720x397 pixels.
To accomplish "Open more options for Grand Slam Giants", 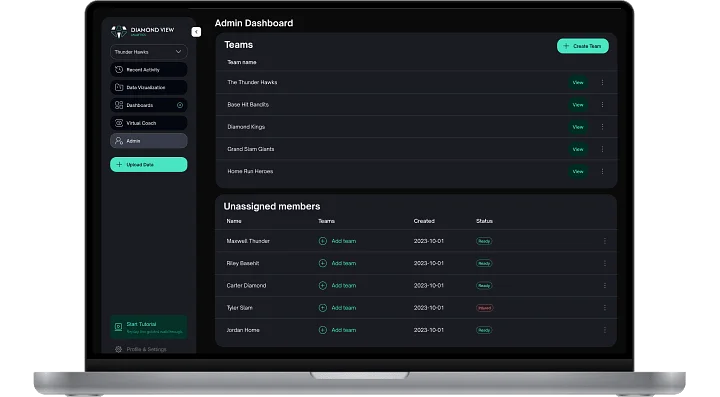I will coord(602,149).
